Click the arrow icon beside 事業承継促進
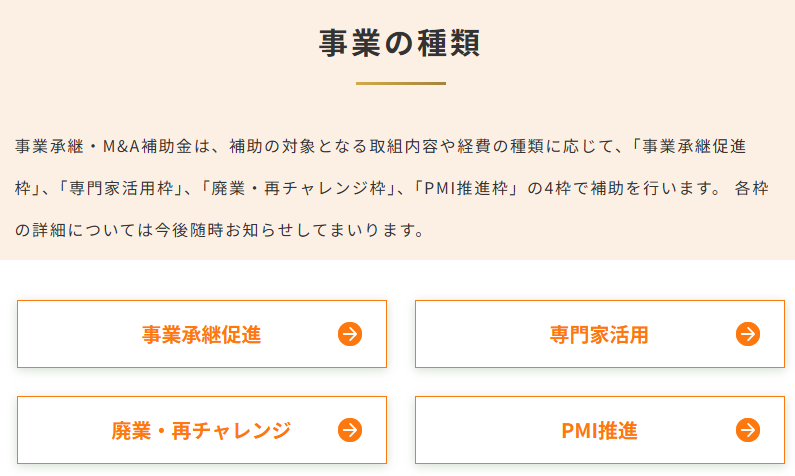The height and width of the screenshot is (476, 795). coord(349,334)
